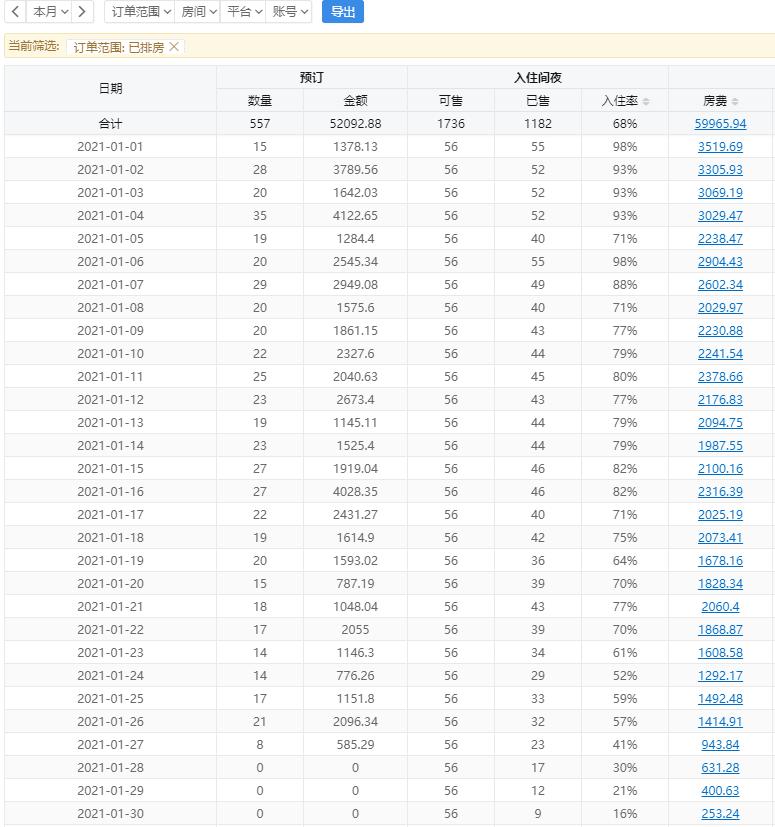Open the 本月 period dropdown

(50, 12)
